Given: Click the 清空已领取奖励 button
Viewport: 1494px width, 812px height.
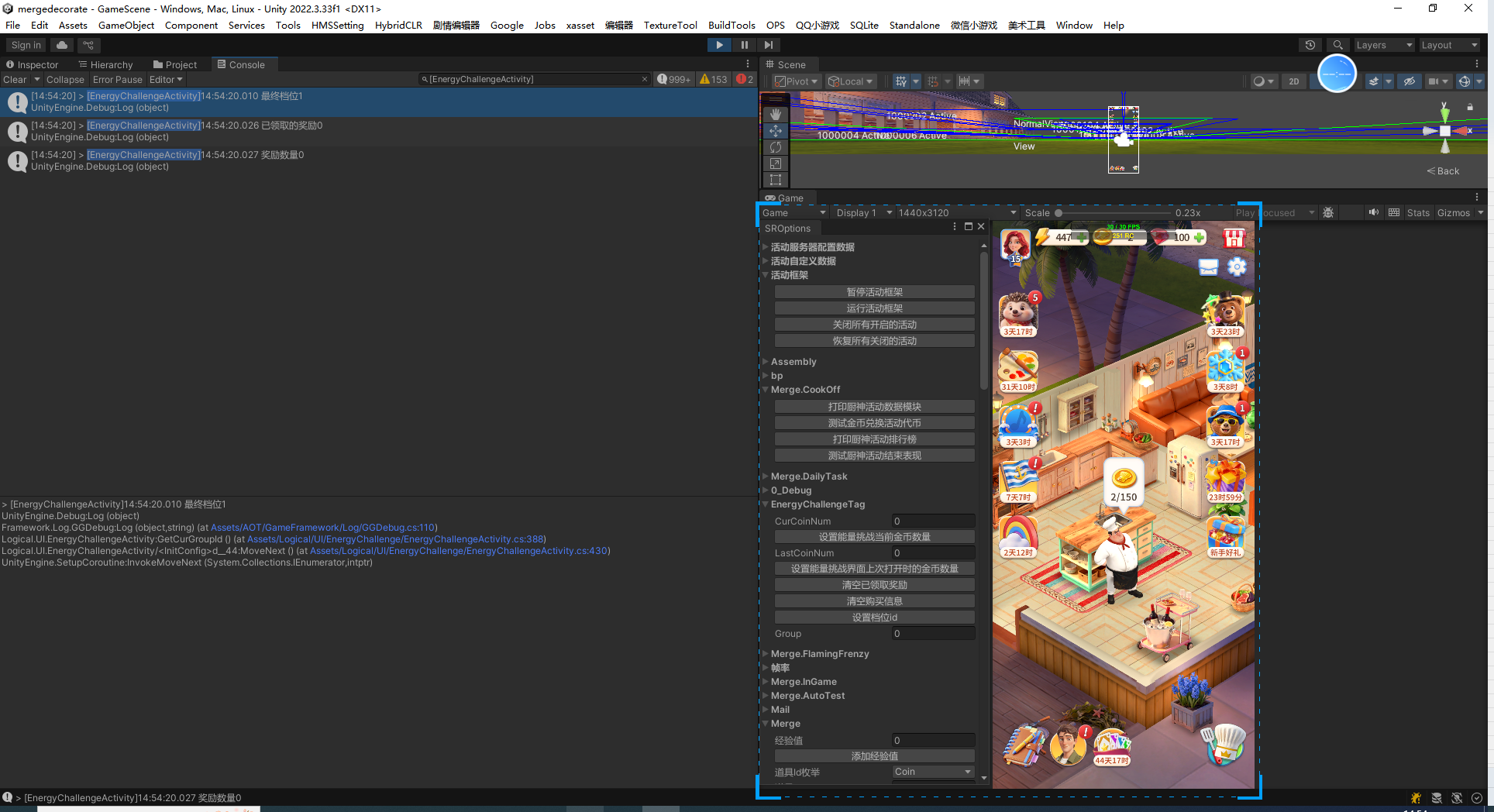Looking at the screenshot, I should 874,585.
